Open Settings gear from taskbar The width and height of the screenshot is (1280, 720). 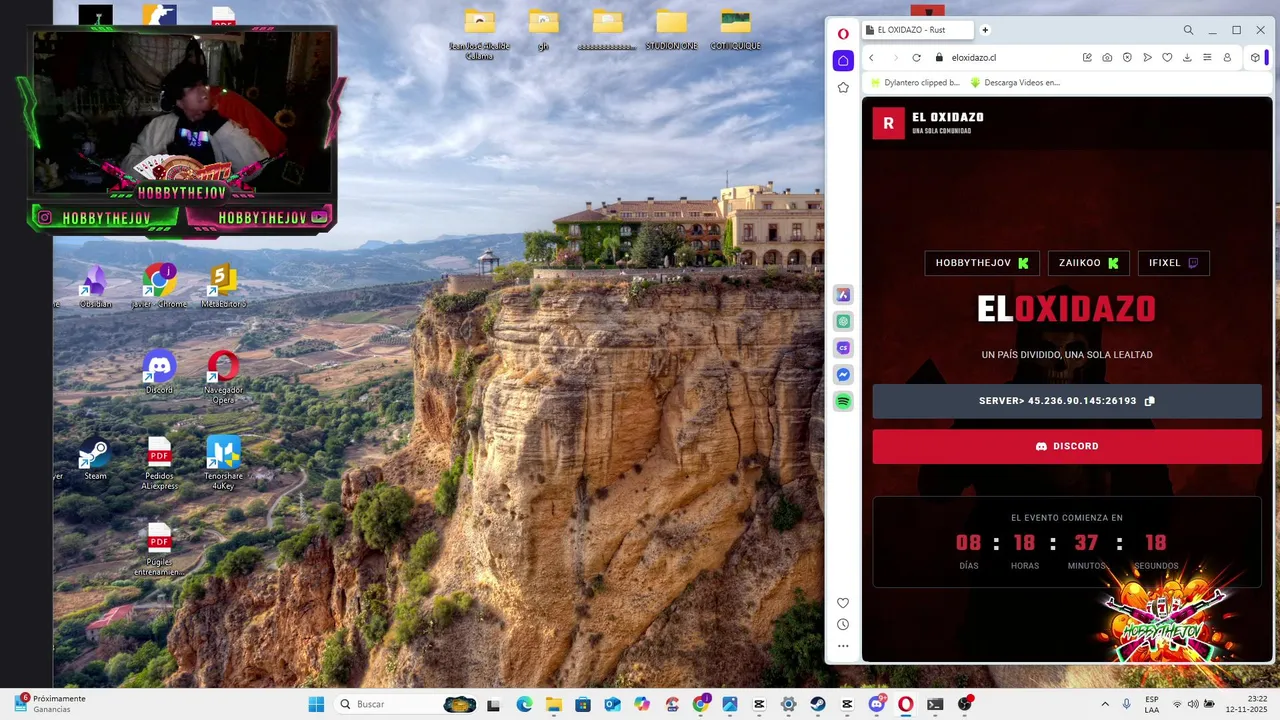(x=788, y=704)
